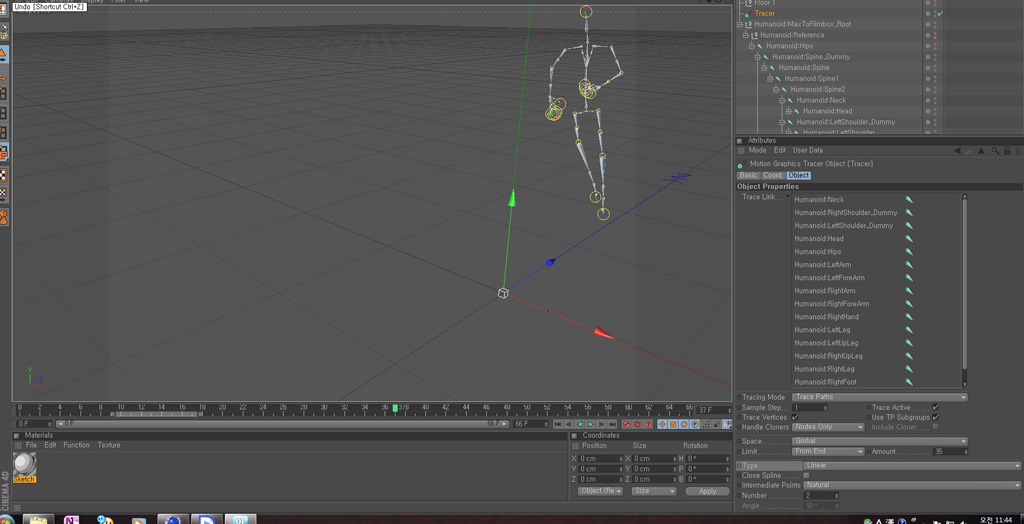Toggle Rotation keyframe recording icon

point(684,424)
